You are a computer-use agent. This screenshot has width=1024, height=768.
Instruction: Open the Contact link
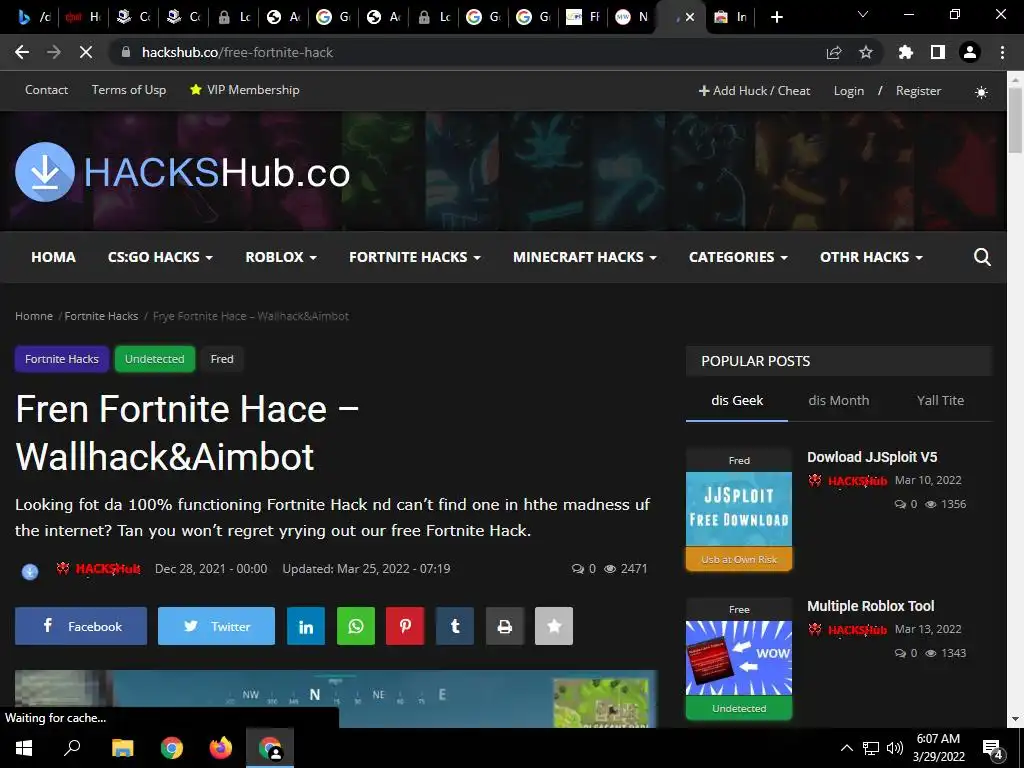pyautogui.click(x=46, y=90)
